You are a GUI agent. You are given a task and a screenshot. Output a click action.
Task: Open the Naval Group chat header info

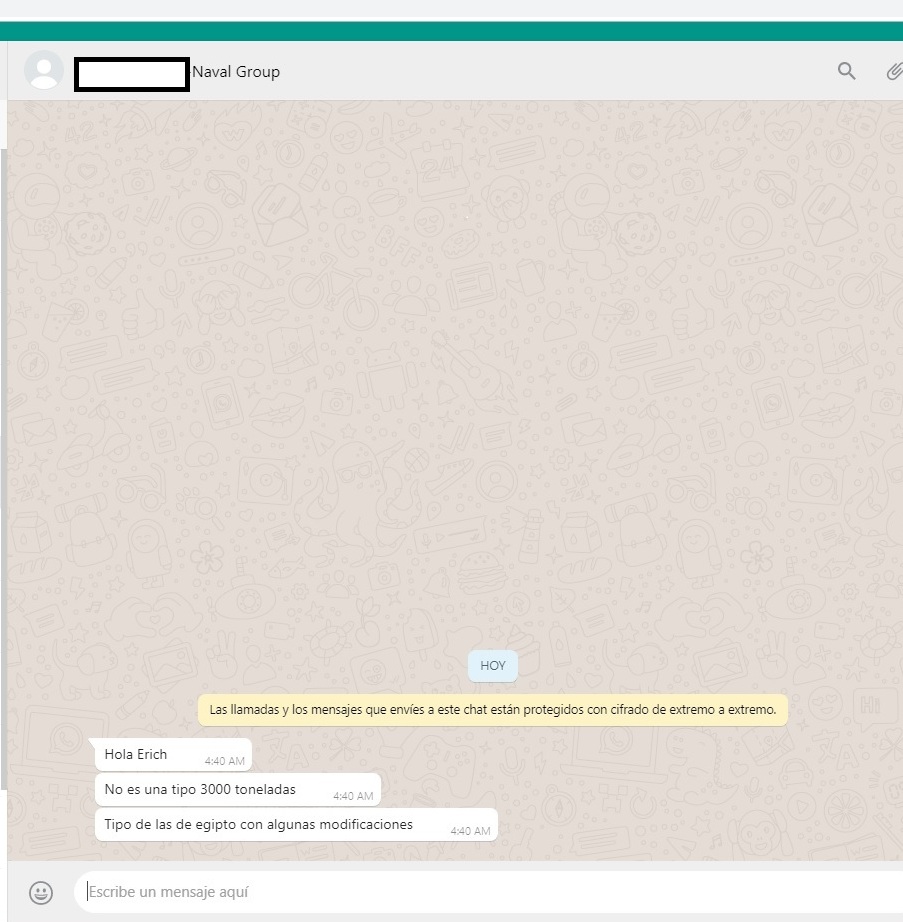(x=236, y=72)
